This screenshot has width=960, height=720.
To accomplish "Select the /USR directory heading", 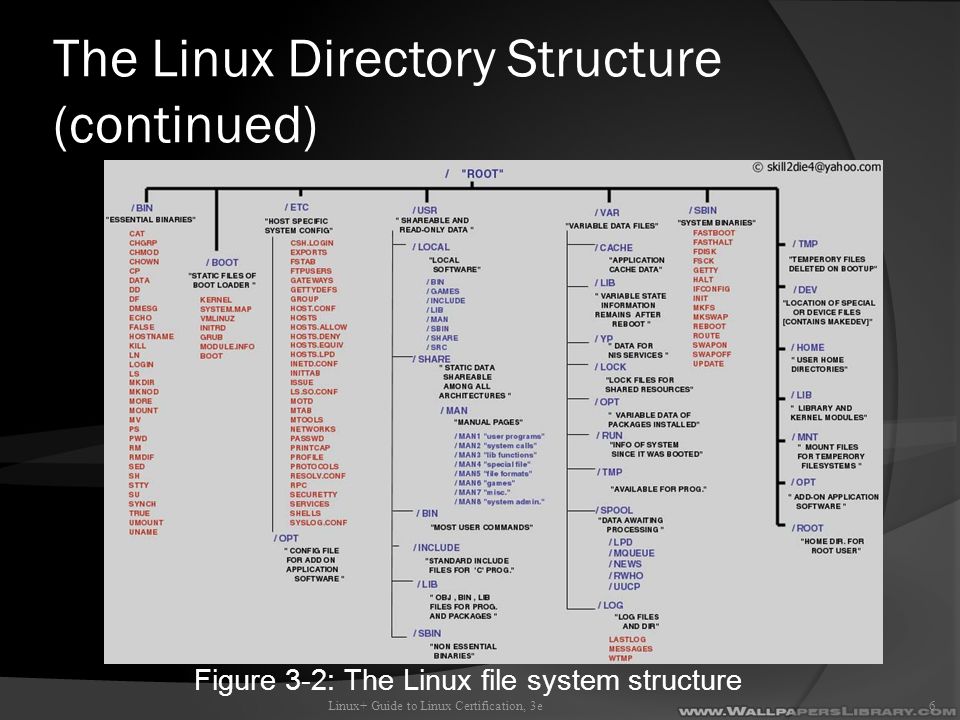I will click(424, 210).
